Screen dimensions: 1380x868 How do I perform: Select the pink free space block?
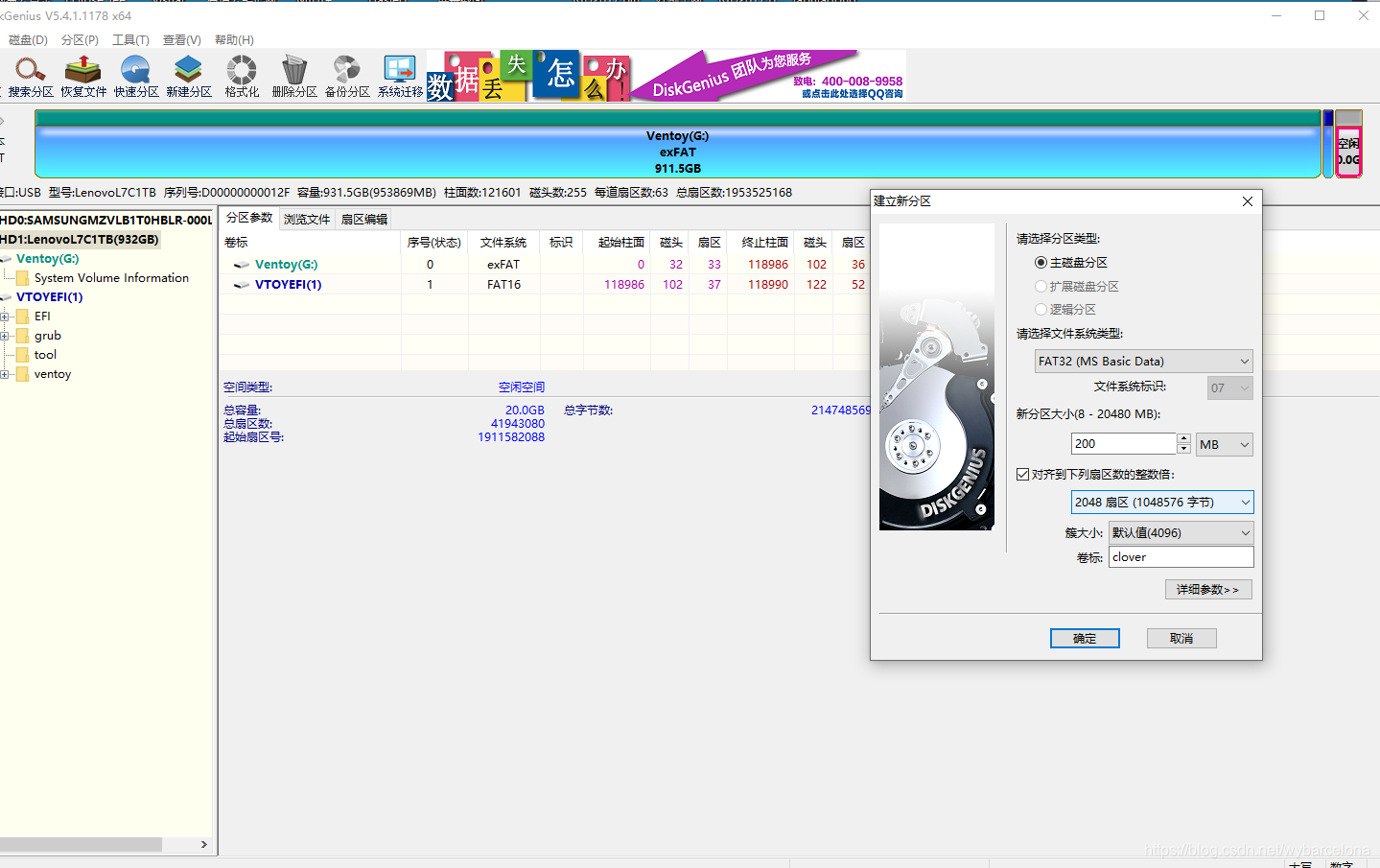click(1349, 152)
